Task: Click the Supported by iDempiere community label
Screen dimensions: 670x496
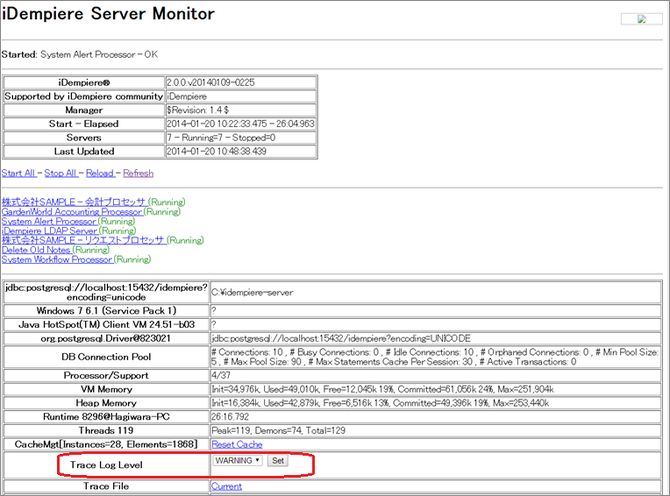Action: click(84, 96)
